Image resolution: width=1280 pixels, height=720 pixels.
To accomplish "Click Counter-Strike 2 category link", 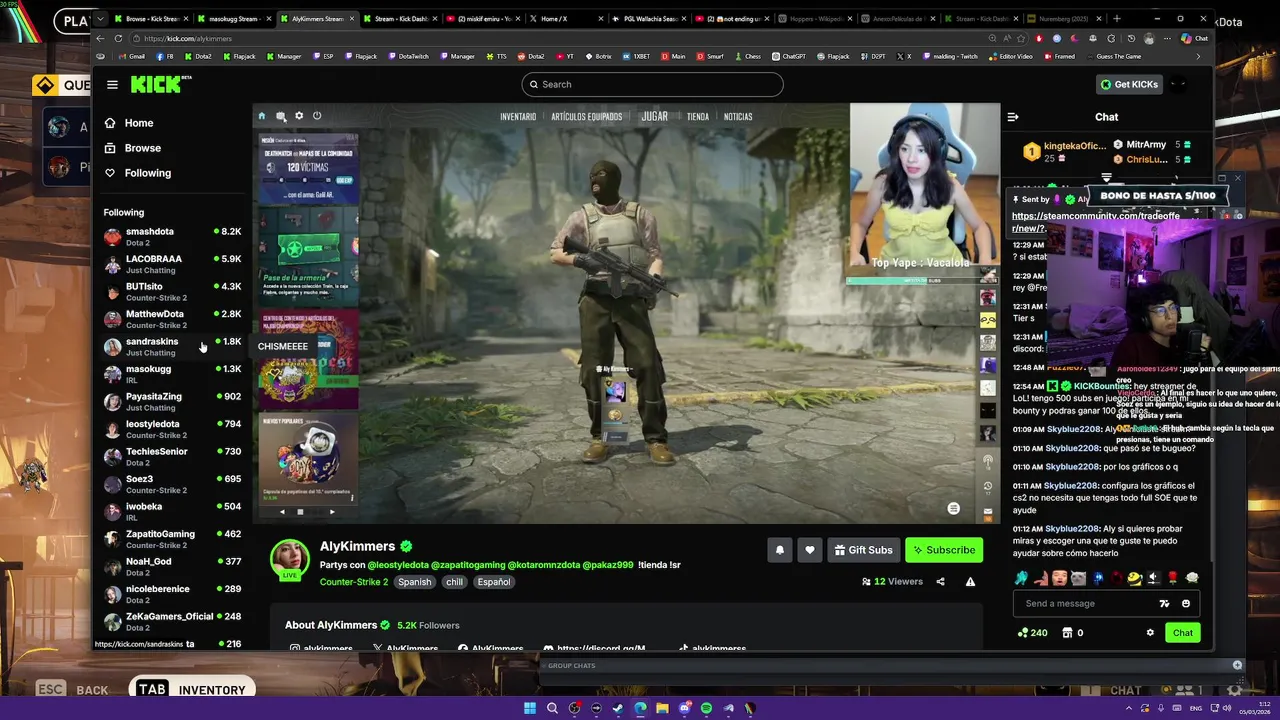I will pyautogui.click(x=354, y=582).
